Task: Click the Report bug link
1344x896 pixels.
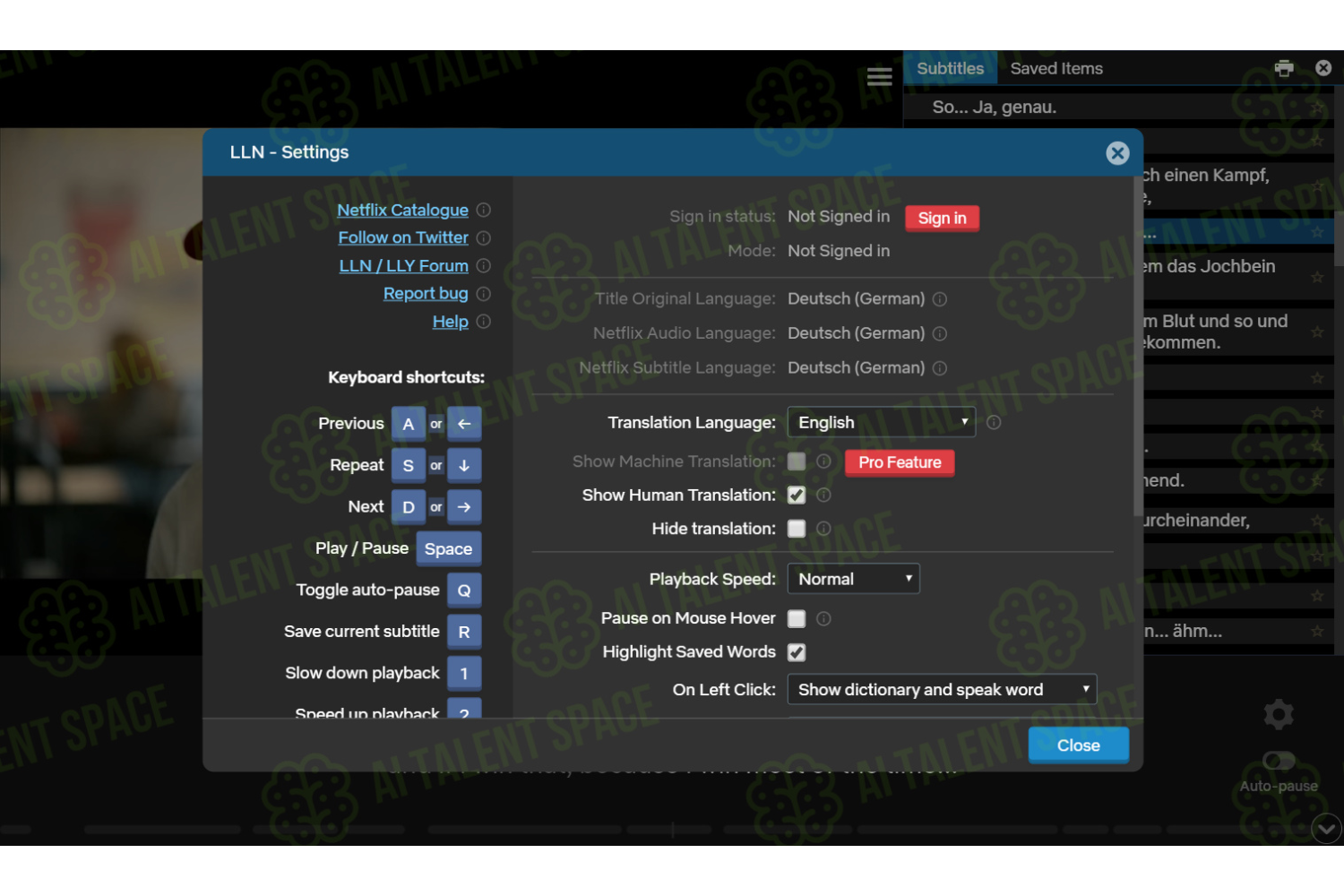Action: coord(426,293)
